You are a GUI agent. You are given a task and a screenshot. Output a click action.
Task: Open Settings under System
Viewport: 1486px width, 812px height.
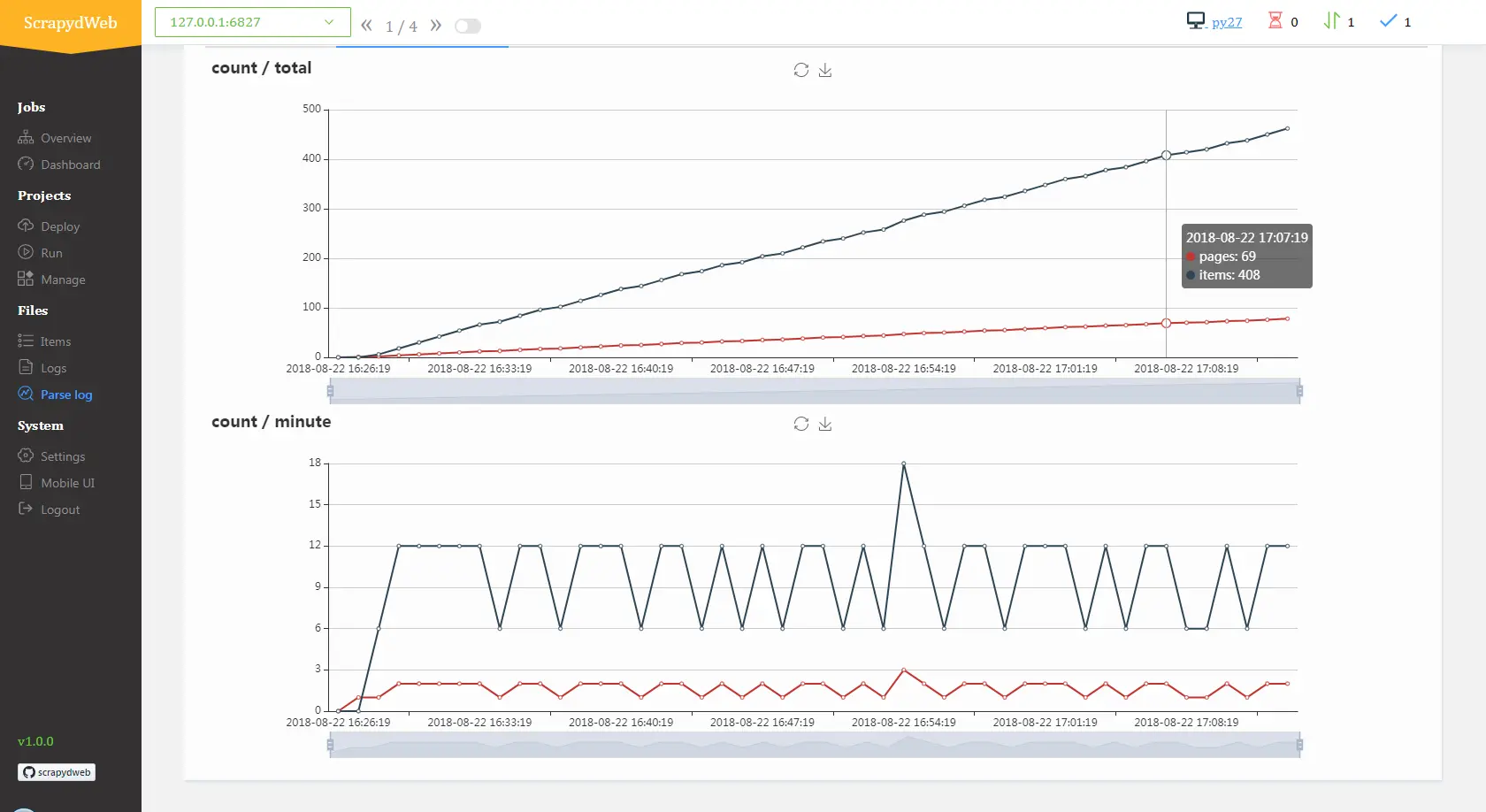(x=63, y=456)
